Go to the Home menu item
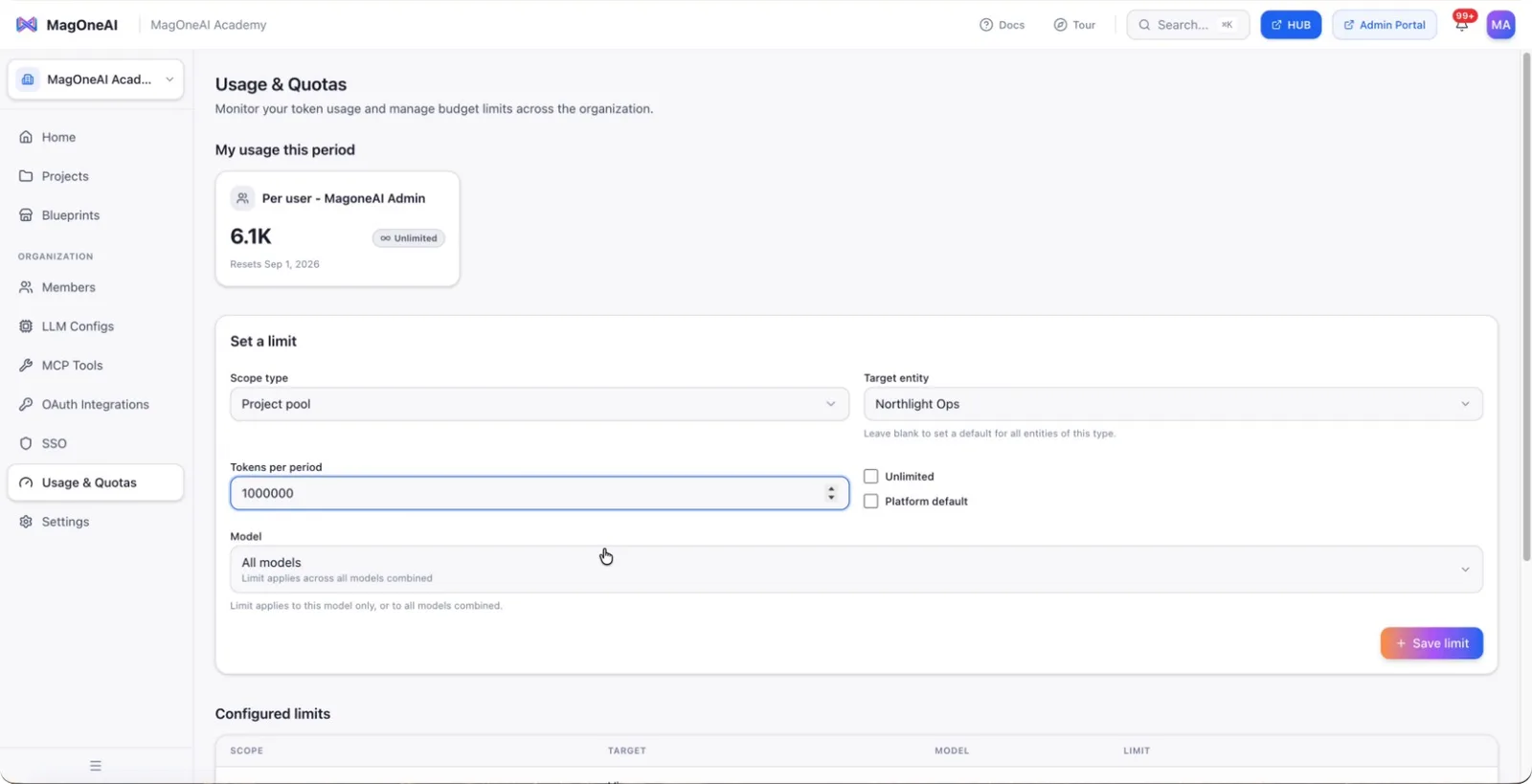The width and height of the screenshot is (1532, 784). tap(96, 137)
